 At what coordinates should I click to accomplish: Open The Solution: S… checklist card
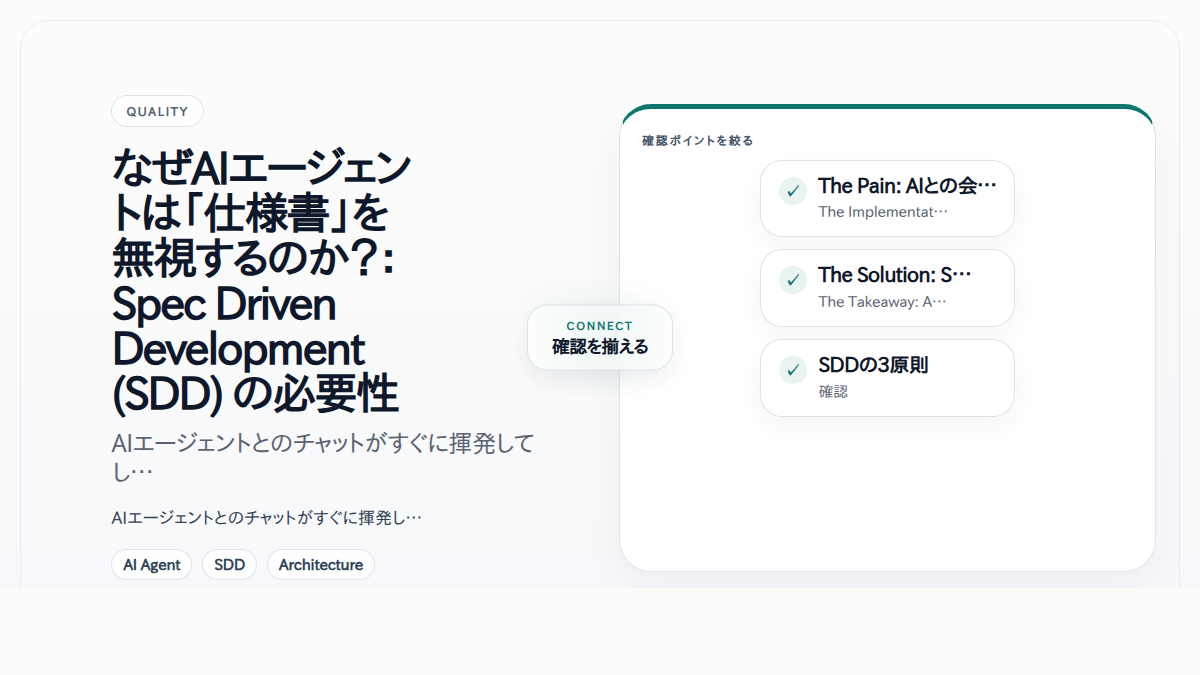(887, 288)
